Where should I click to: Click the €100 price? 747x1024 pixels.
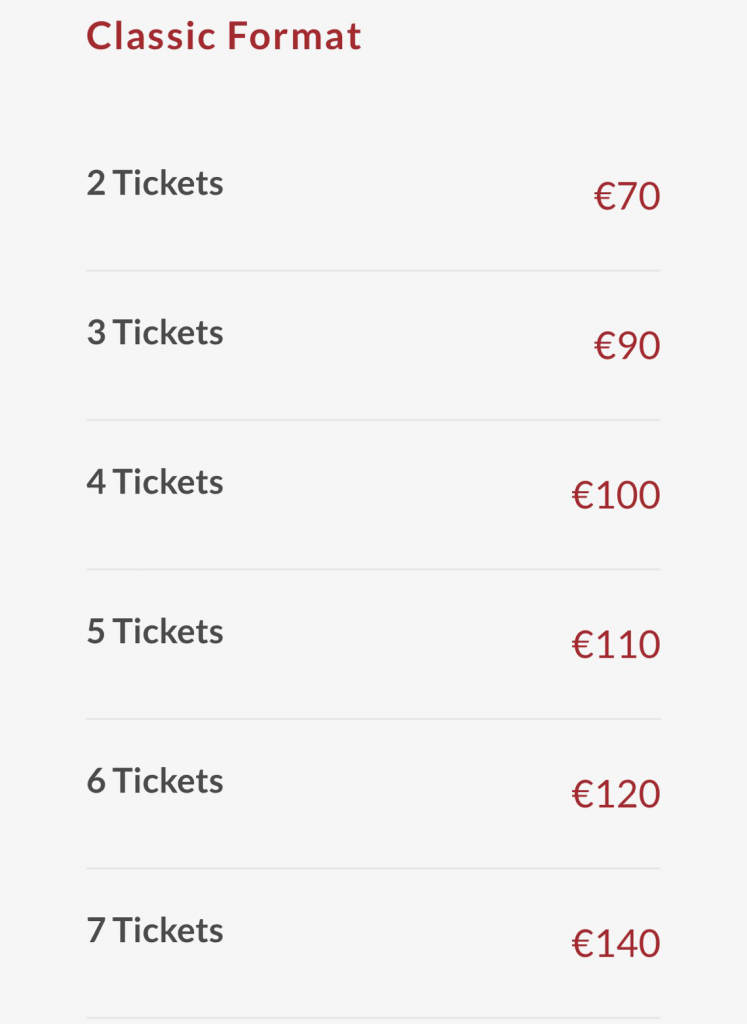616,495
